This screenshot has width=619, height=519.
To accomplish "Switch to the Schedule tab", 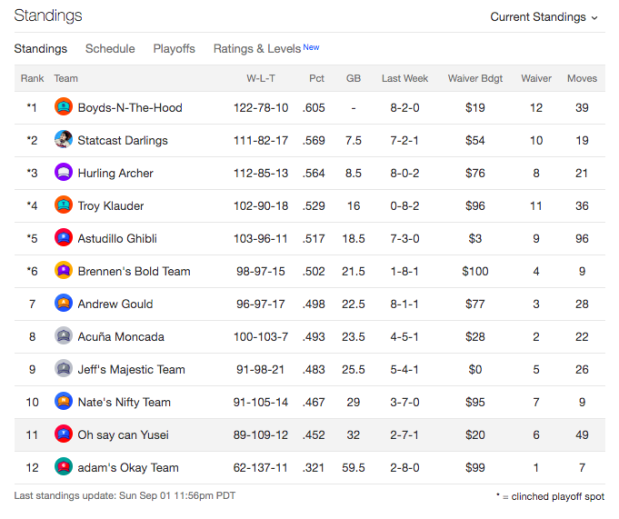I will coord(110,49).
